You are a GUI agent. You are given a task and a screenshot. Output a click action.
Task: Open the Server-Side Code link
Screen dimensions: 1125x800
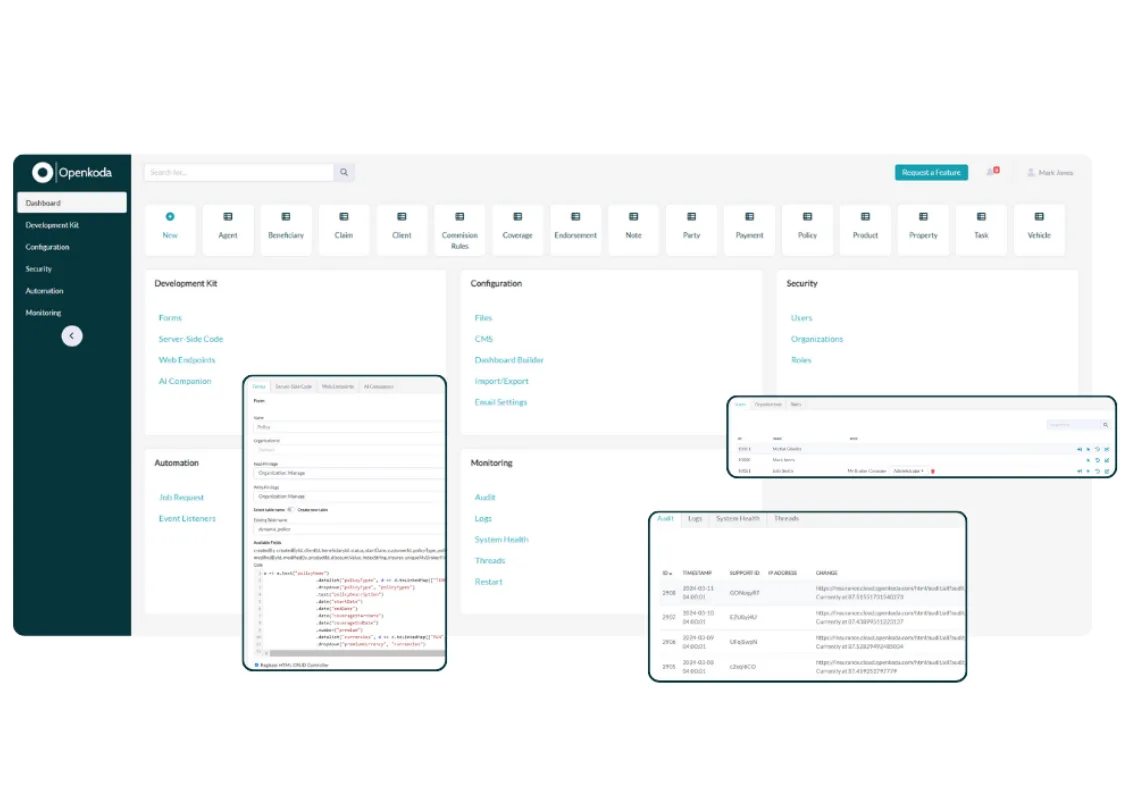click(x=191, y=339)
